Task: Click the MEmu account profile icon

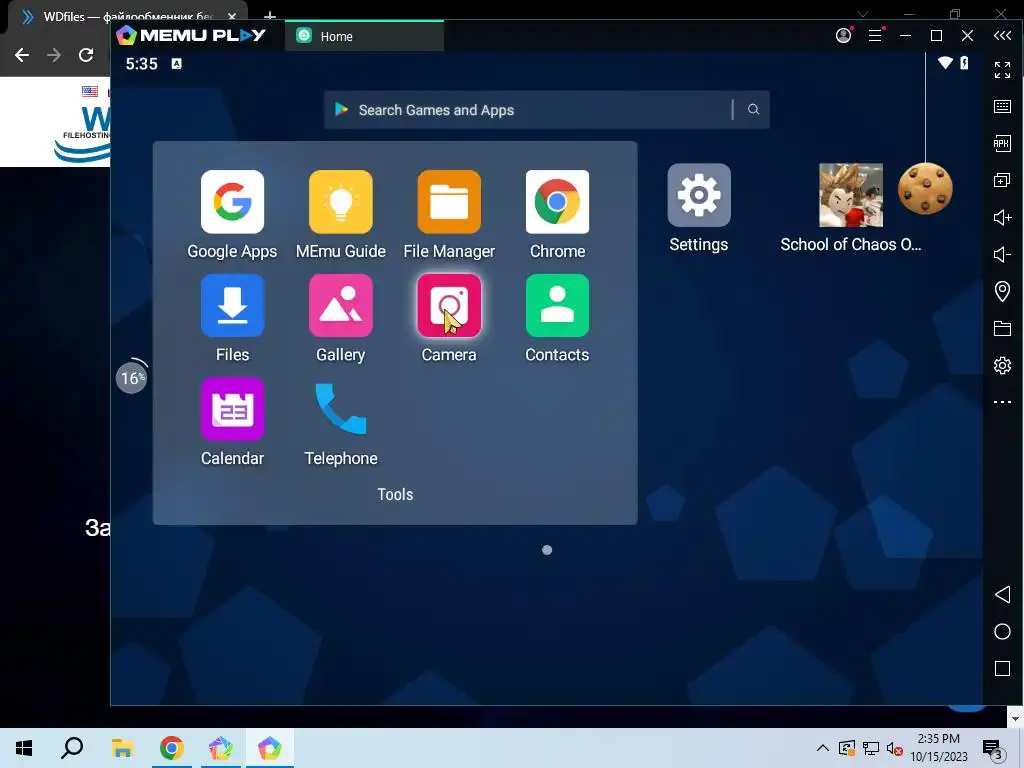Action: click(x=844, y=35)
